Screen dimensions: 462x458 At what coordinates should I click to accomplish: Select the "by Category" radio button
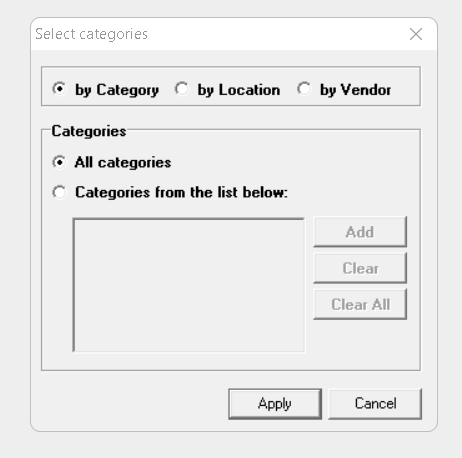(x=59, y=89)
